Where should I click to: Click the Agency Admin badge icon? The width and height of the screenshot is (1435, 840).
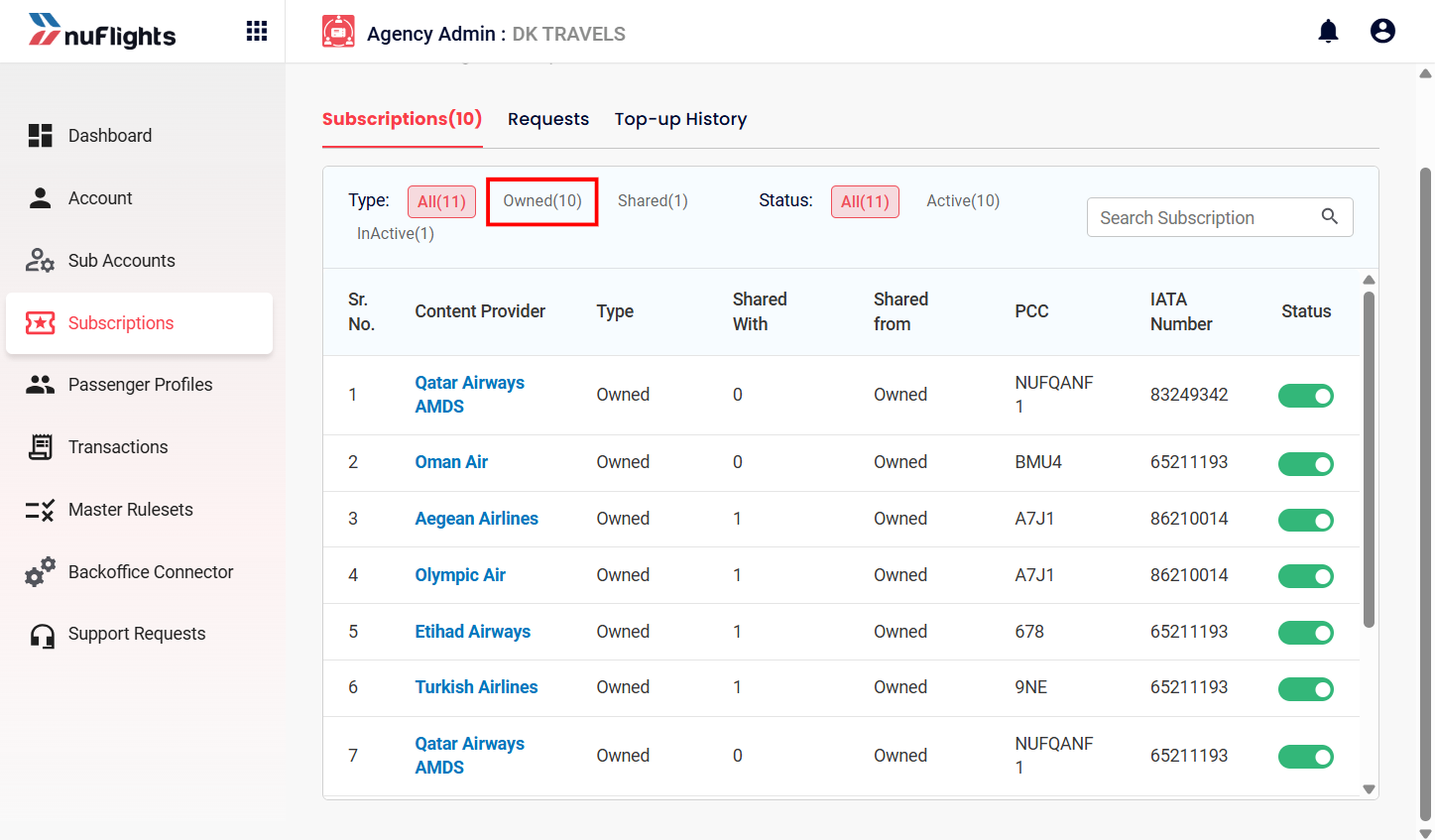click(338, 32)
